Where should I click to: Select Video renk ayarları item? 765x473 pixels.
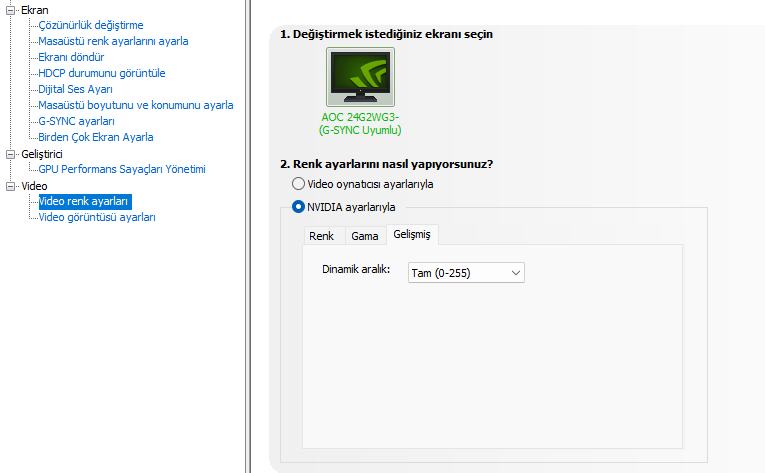click(85, 202)
